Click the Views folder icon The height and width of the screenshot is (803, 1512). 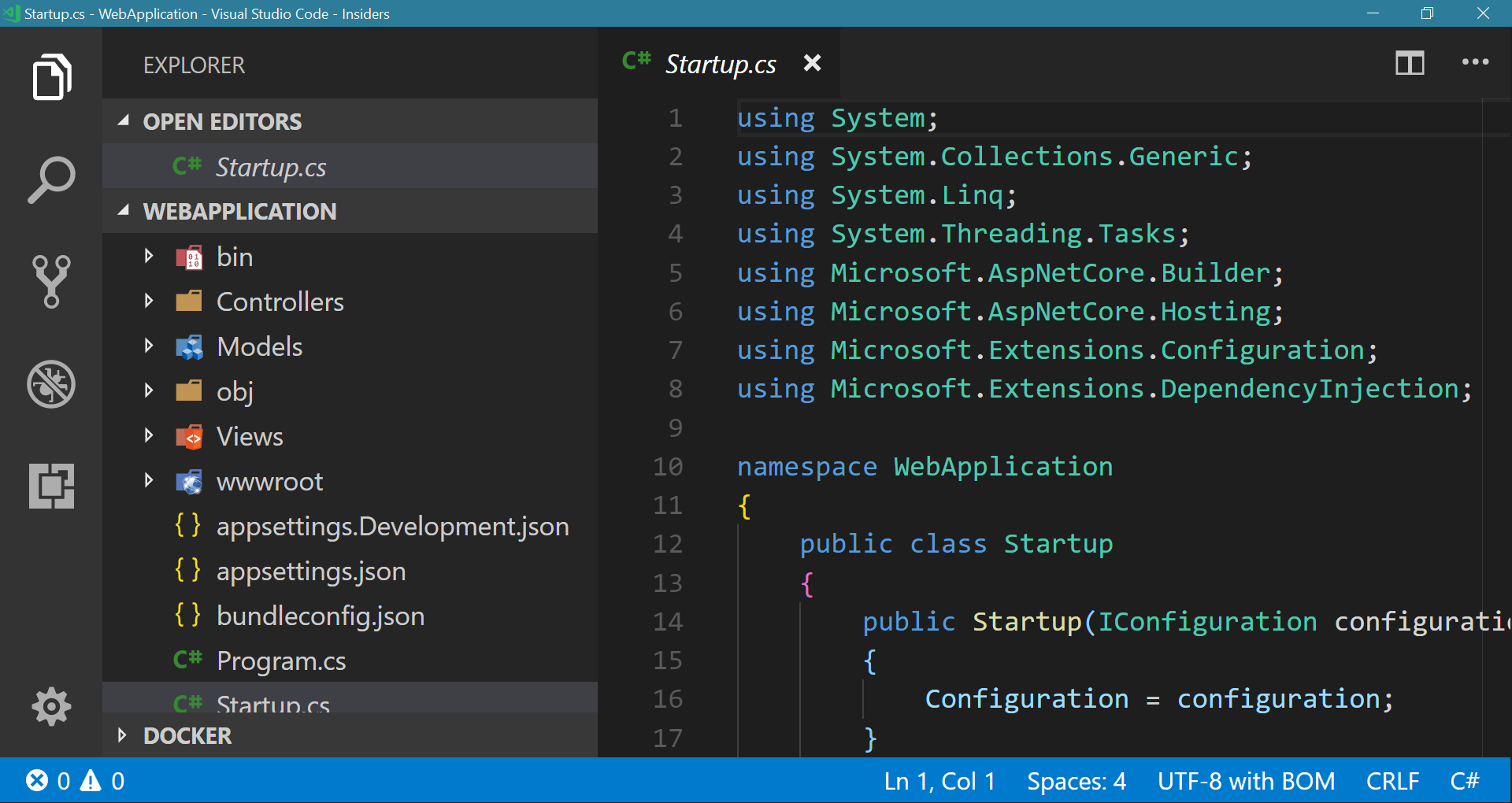[189, 436]
